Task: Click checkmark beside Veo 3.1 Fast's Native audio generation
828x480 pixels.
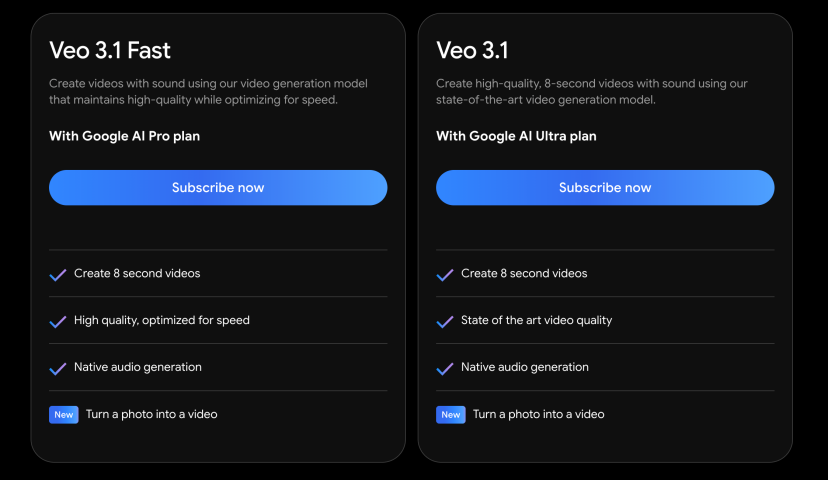Action: [58, 368]
